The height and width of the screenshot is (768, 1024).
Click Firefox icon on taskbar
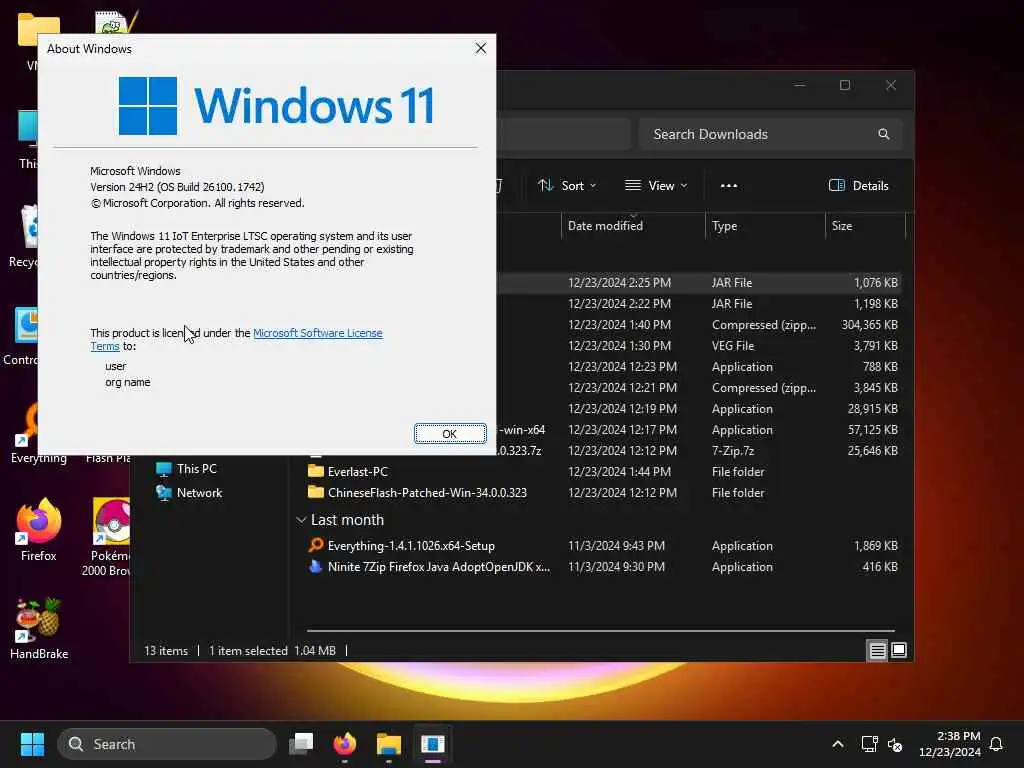point(345,744)
